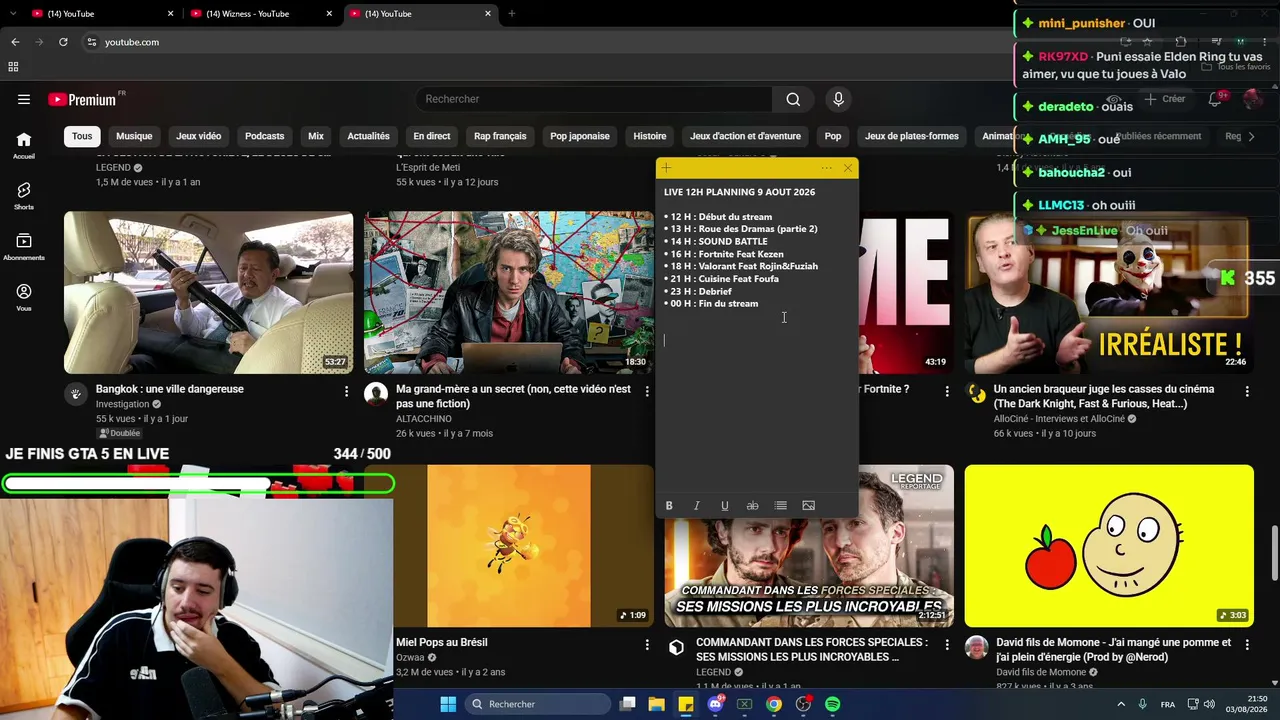The height and width of the screenshot is (720, 1280).
Task: Open Abonnements from the sidebar
Action: (x=24, y=247)
